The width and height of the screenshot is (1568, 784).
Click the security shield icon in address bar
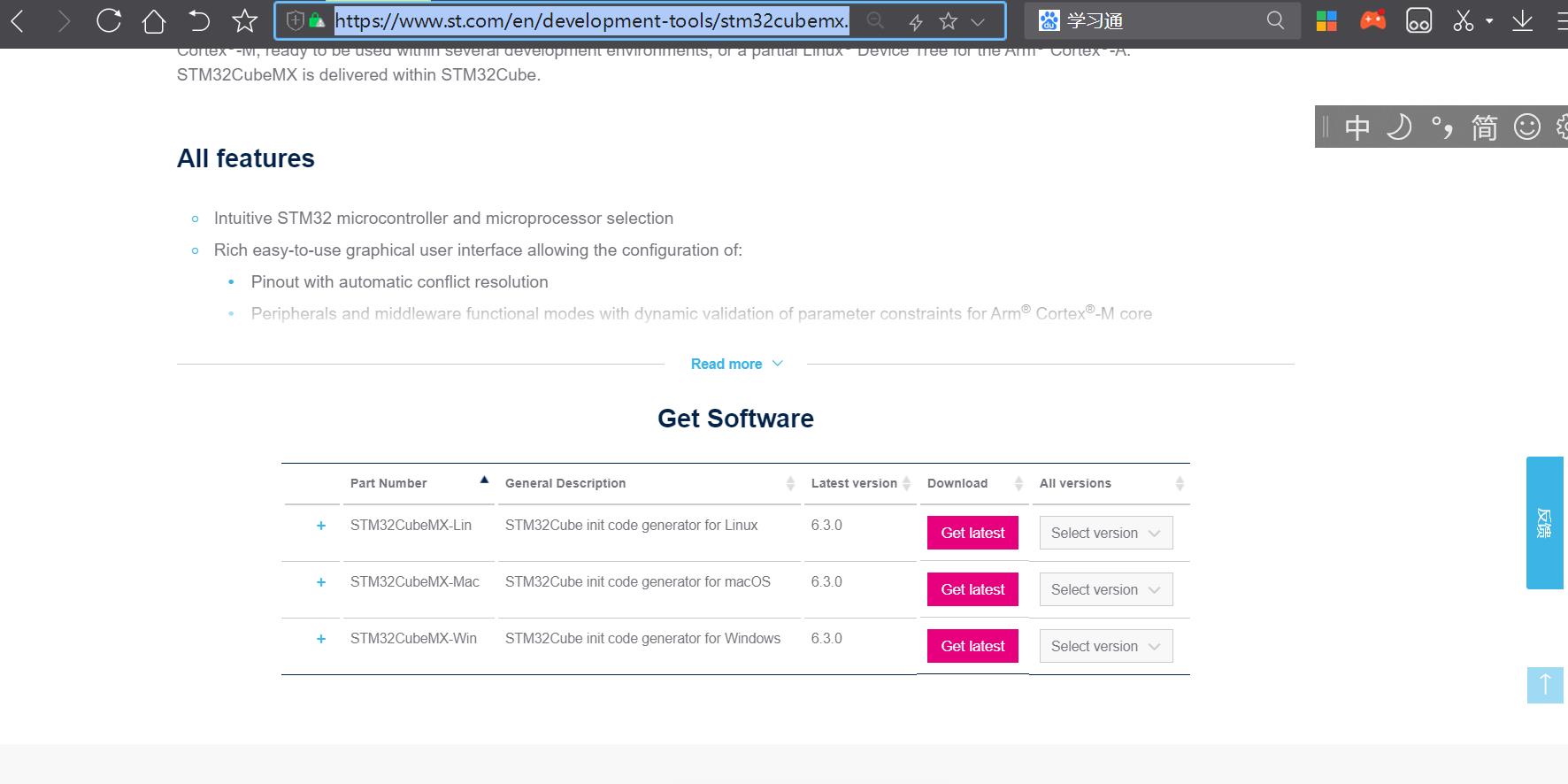(x=296, y=20)
